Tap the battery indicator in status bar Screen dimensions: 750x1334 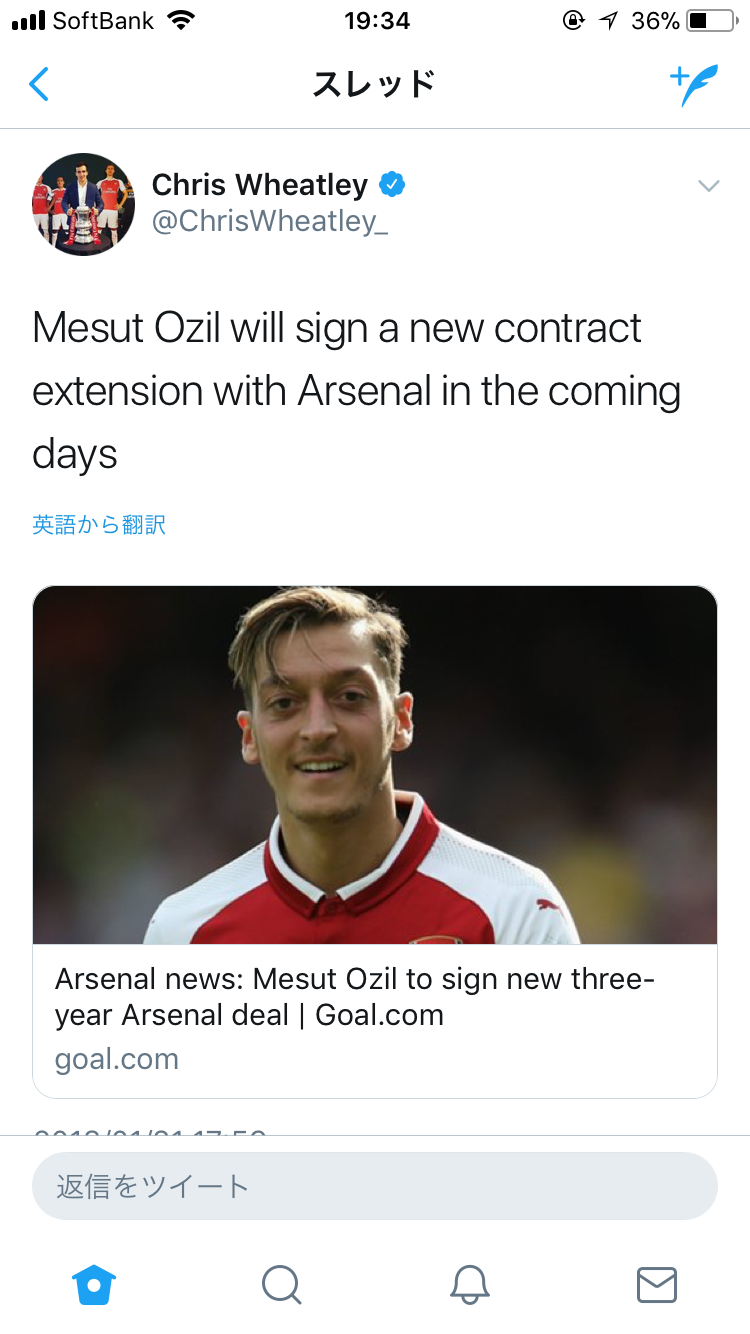[711, 20]
